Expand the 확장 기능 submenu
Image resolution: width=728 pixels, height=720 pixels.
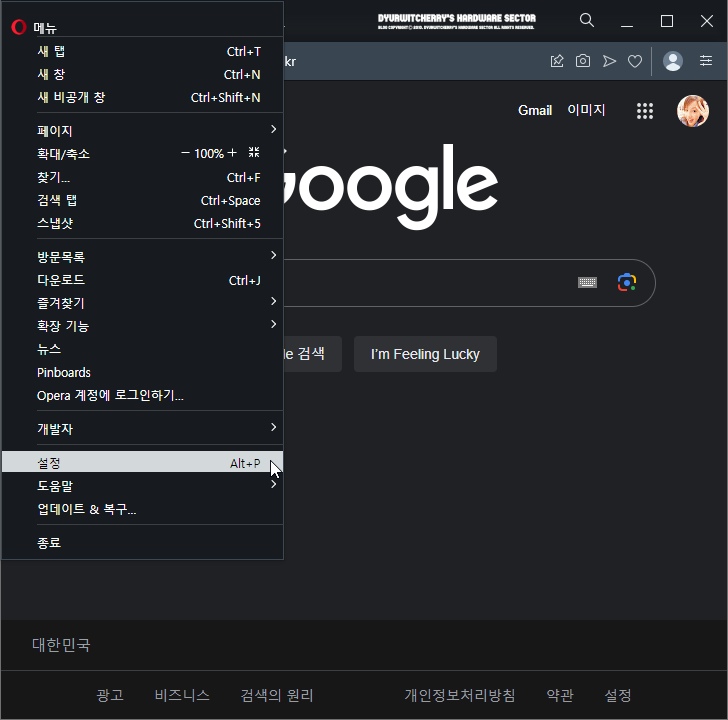pyautogui.click(x=143, y=326)
